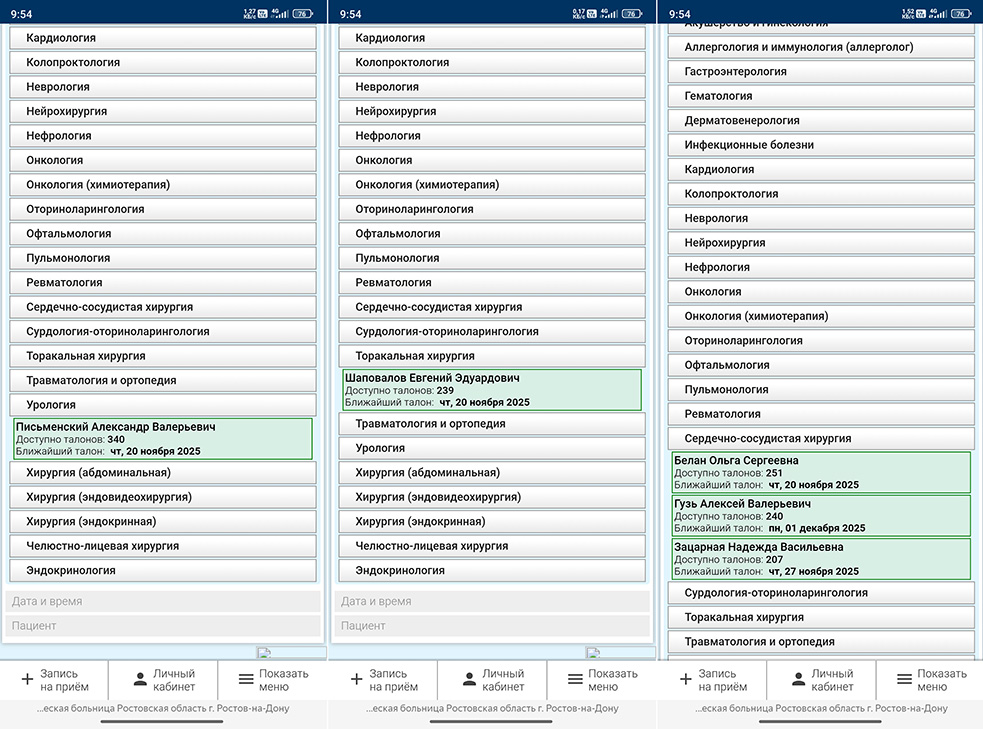Collapse the Урология section above Письменский

click(x=163, y=405)
